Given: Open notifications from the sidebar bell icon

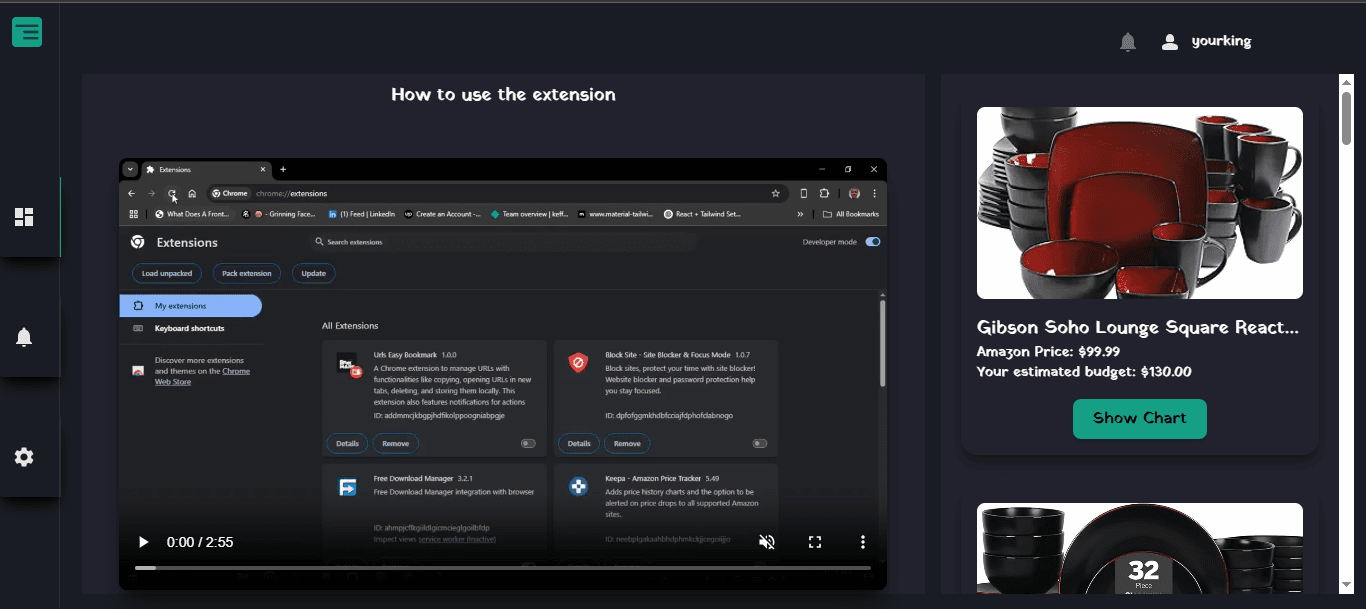Looking at the screenshot, I should [x=24, y=337].
